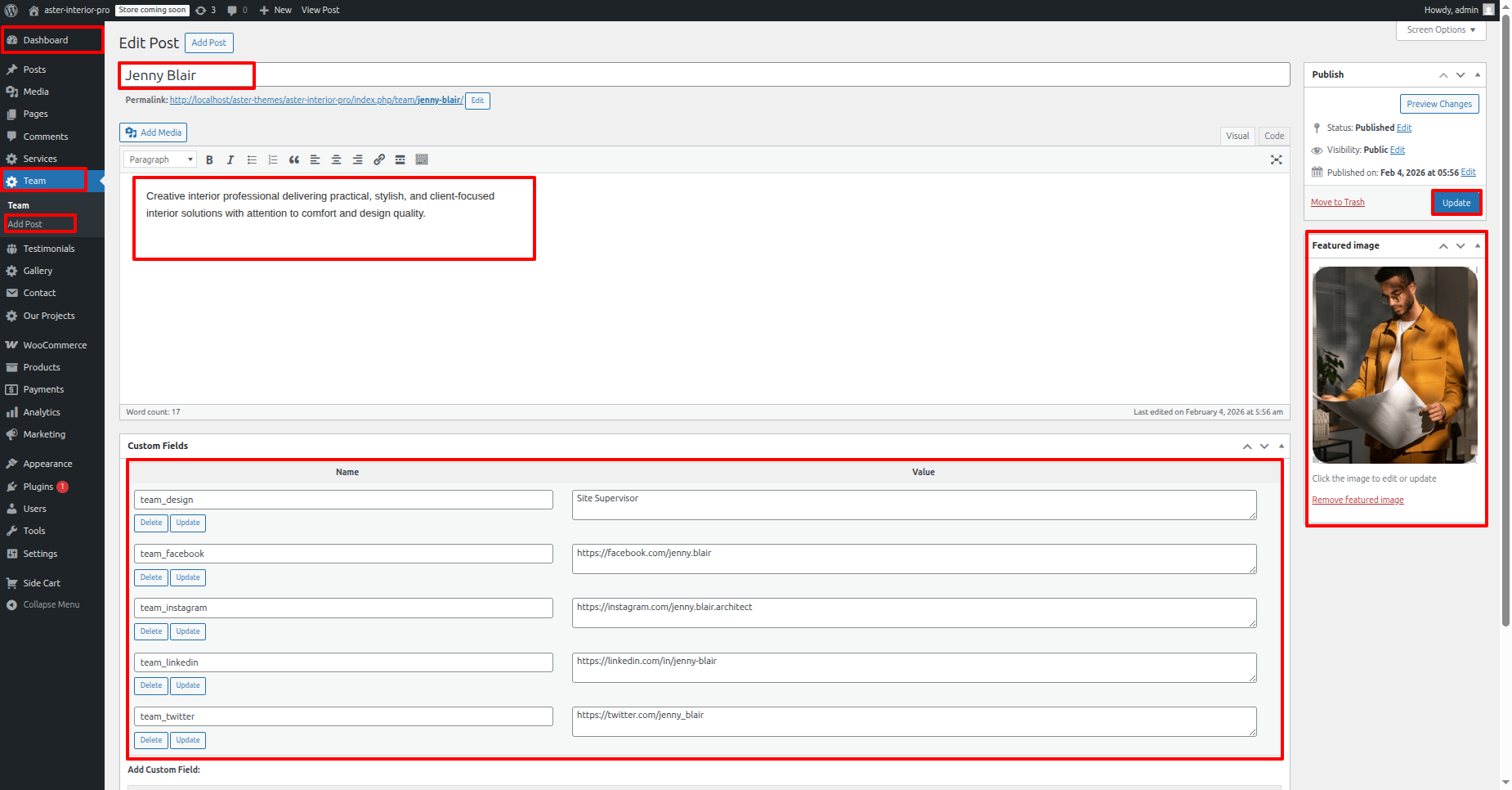Expand the Screen Options panel
The height and width of the screenshot is (790, 1512).
(x=1440, y=30)
